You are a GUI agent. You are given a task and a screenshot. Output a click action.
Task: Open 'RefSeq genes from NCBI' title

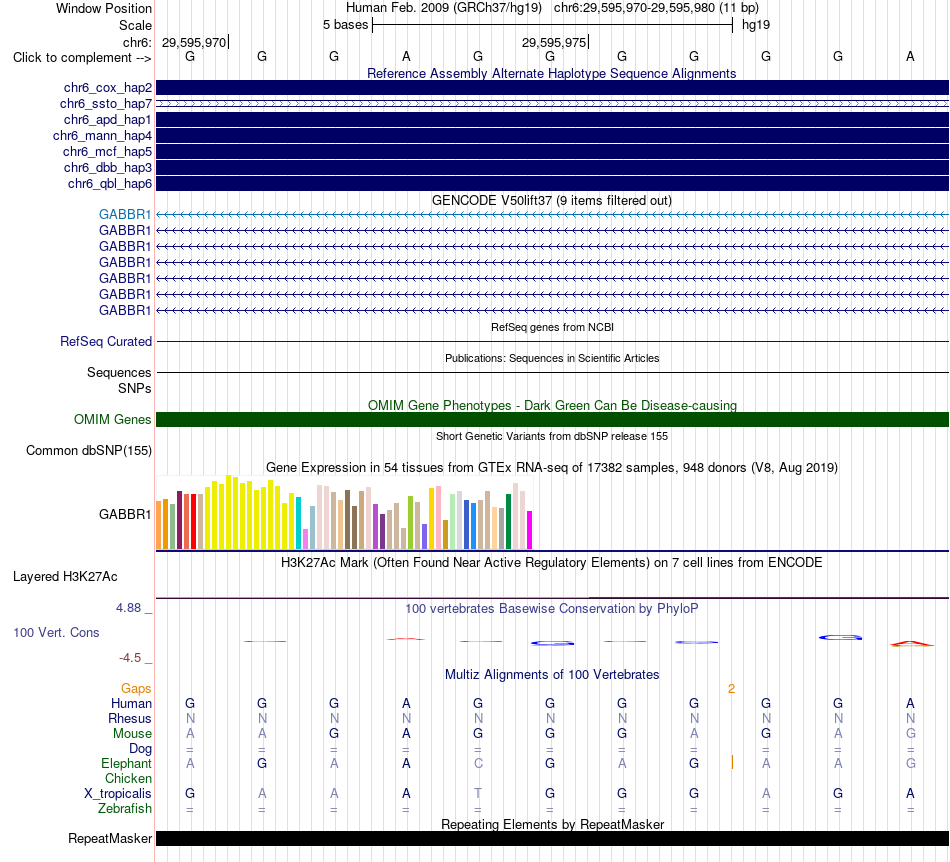[x=552, y=327]
